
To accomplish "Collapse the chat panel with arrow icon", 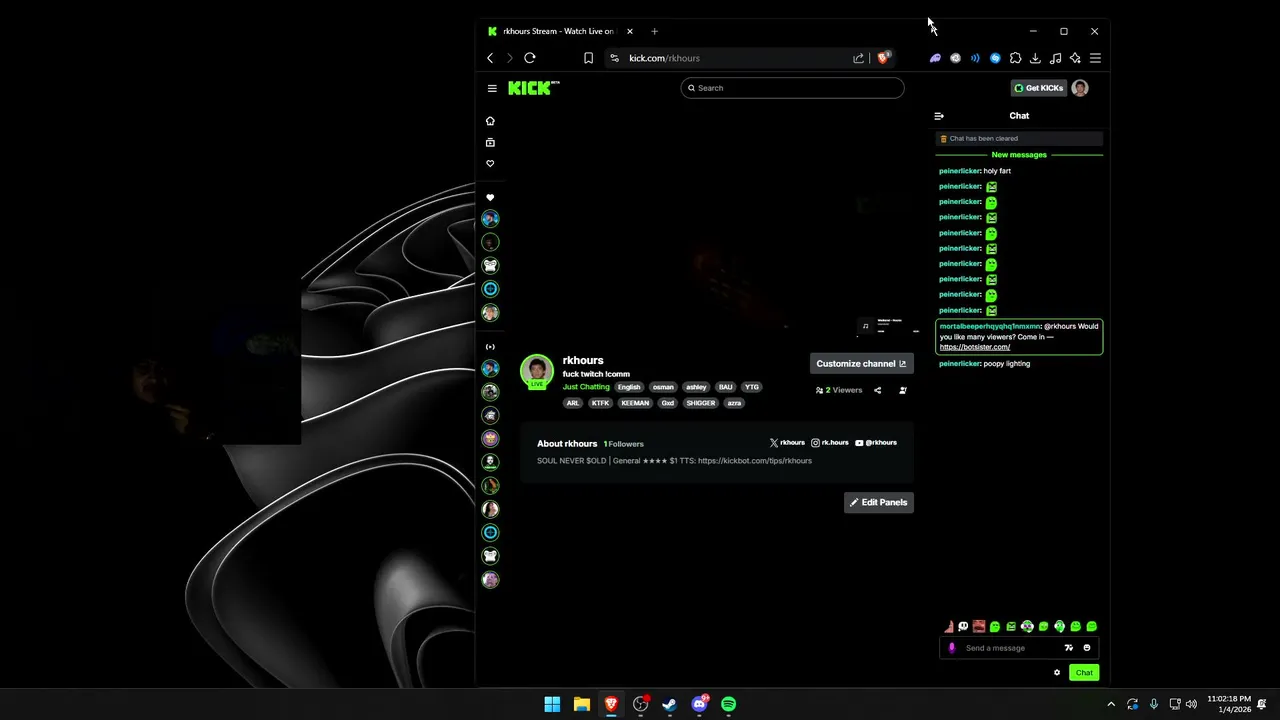I will pos(939,116).
